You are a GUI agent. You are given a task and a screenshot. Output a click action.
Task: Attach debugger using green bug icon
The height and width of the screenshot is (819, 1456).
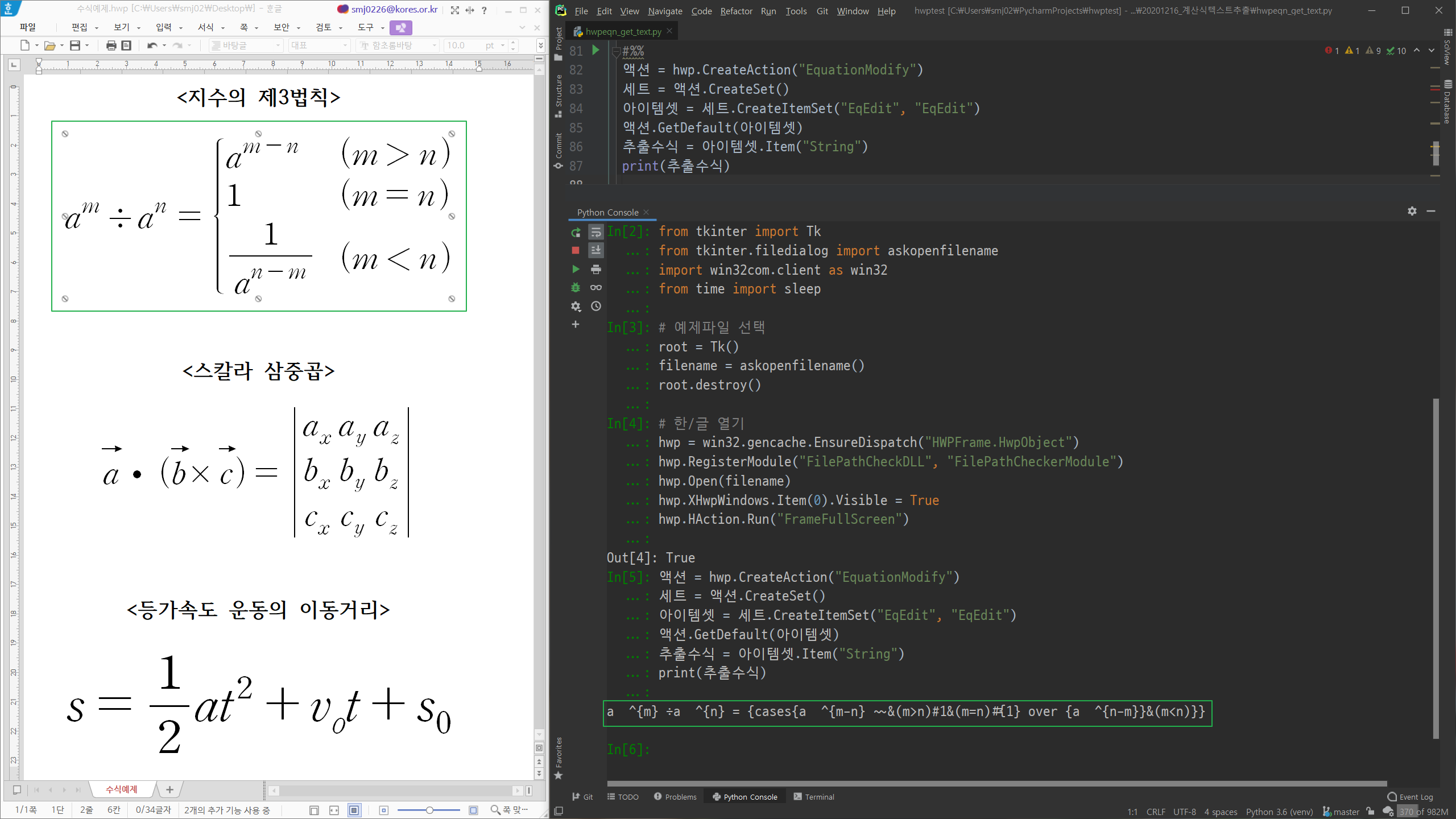(x=576, y=288)
